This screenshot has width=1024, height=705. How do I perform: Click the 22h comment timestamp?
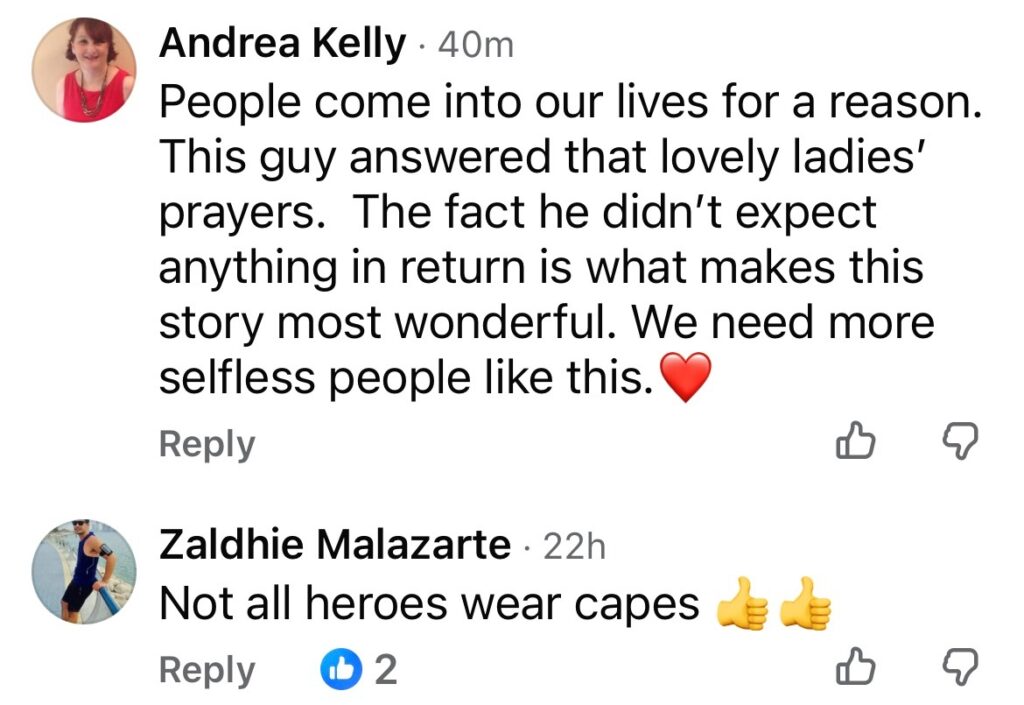click(573, 546)
